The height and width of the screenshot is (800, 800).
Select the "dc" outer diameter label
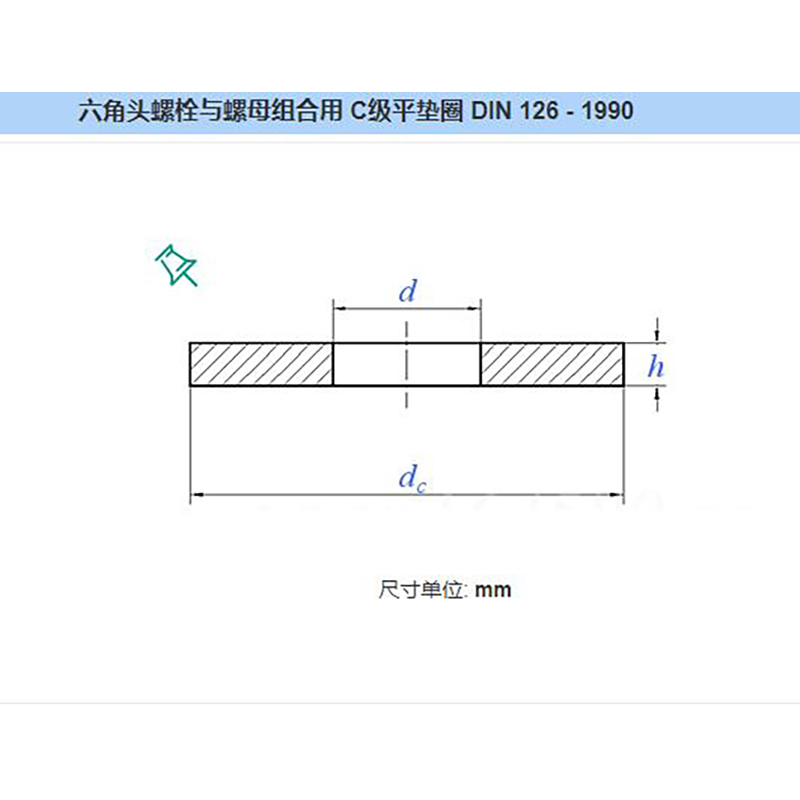coord(408,479)
